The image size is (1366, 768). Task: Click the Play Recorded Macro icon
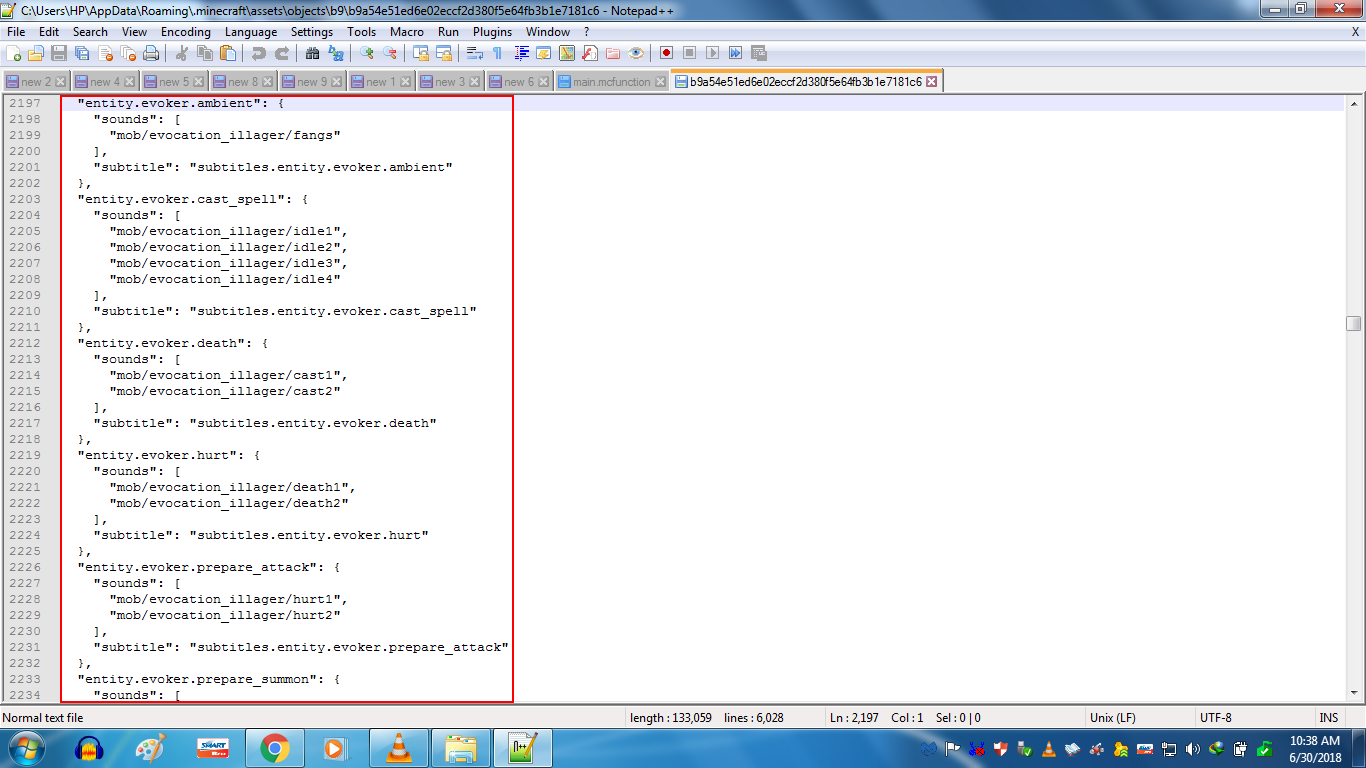[712, 53]
